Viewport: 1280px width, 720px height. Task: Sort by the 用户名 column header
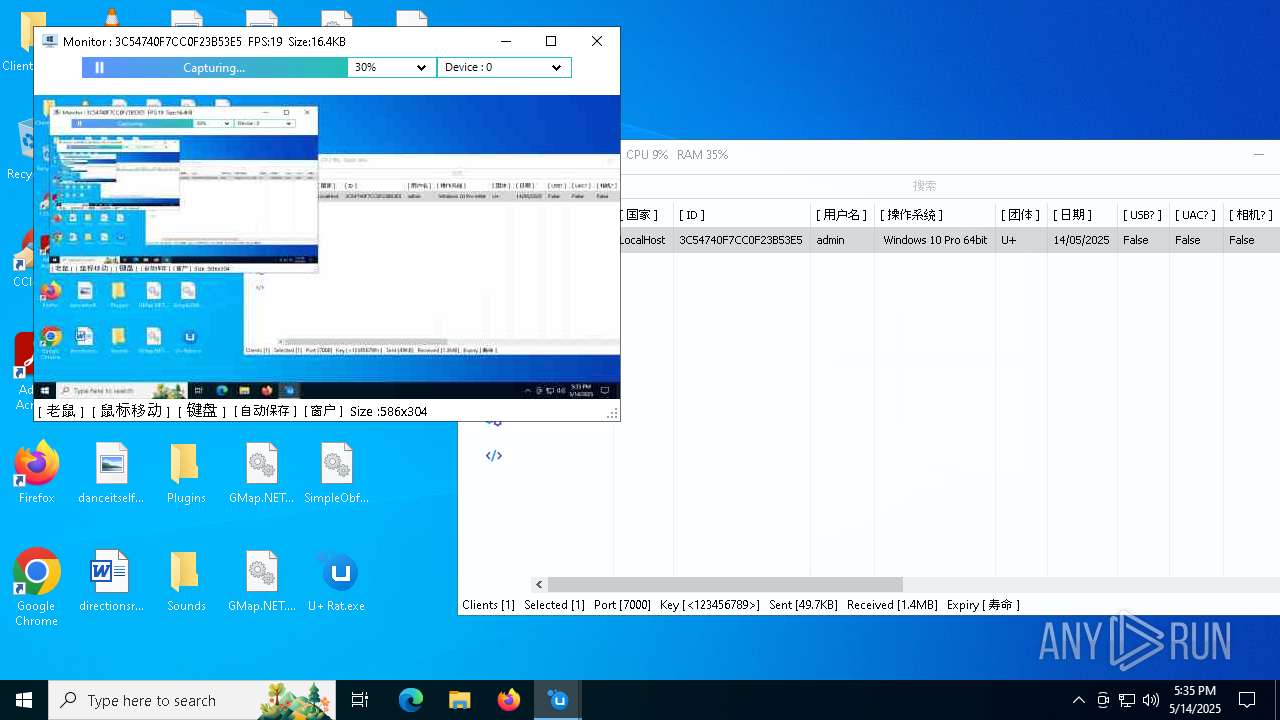point(842,215)
